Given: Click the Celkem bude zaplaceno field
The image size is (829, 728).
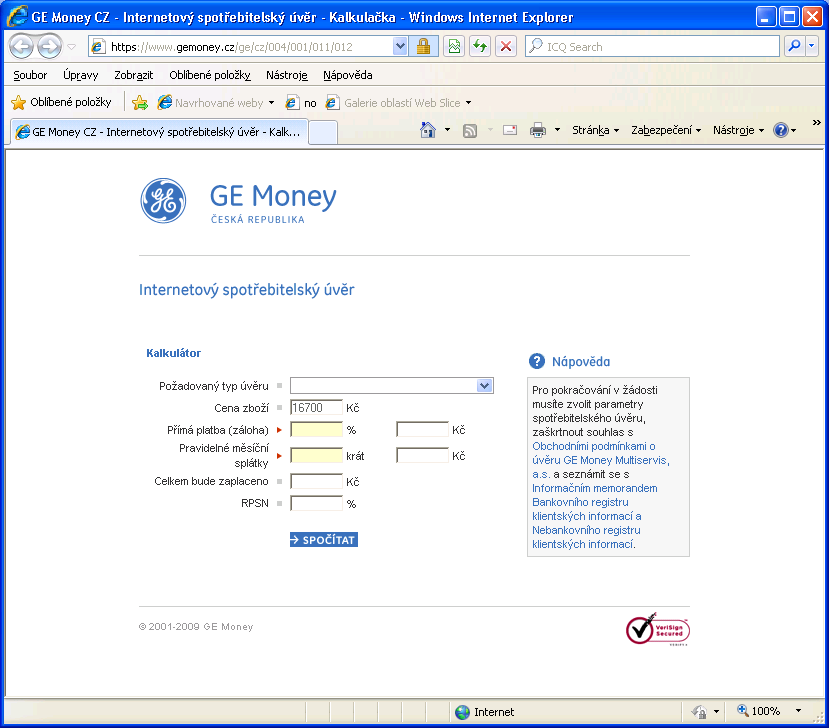Looking at the screenshot, I should (x=316, y=481).
